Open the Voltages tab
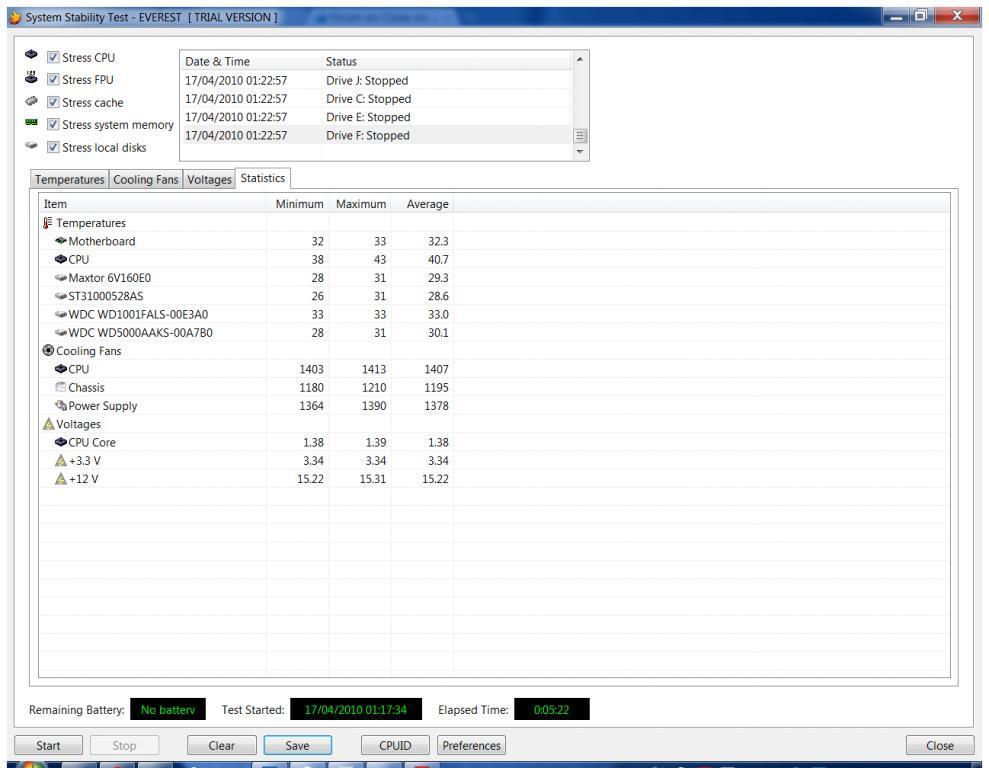 [x=209, y=180]
